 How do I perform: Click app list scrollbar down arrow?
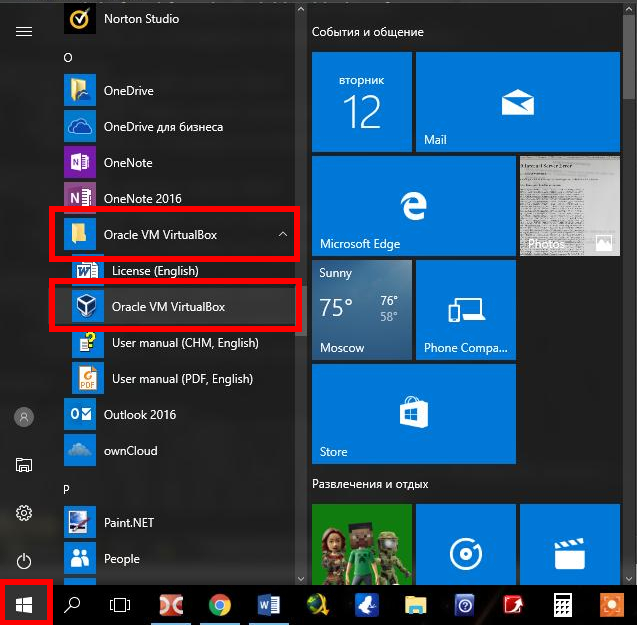point(301,579)
